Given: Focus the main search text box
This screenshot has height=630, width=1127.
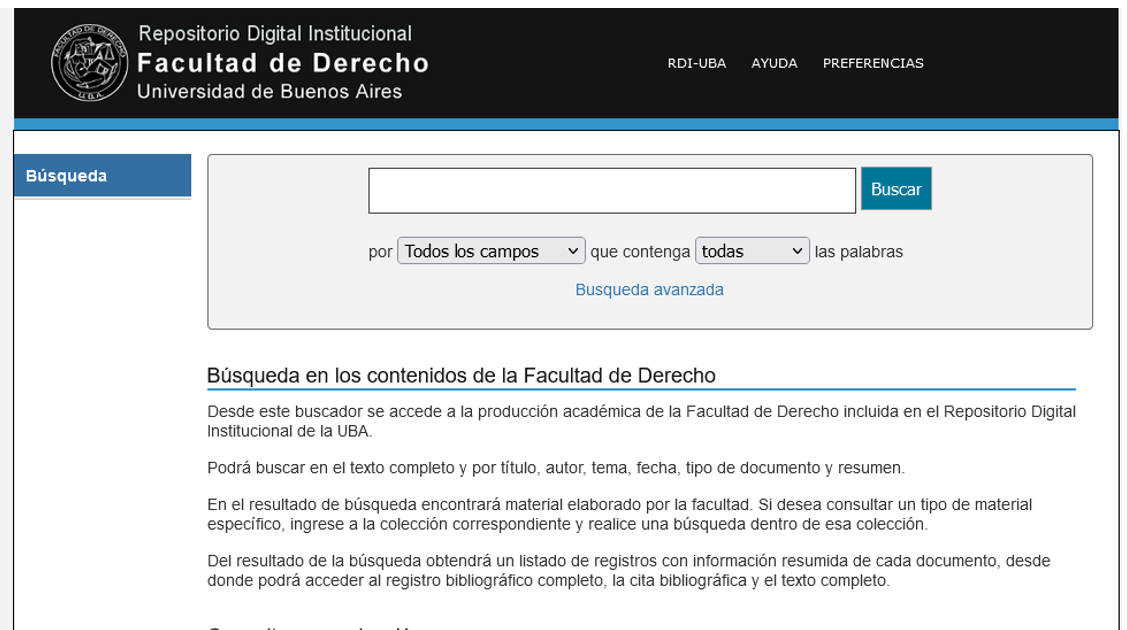Looking at the screenshot, I should pyautogui.click(x=612, y=190).
